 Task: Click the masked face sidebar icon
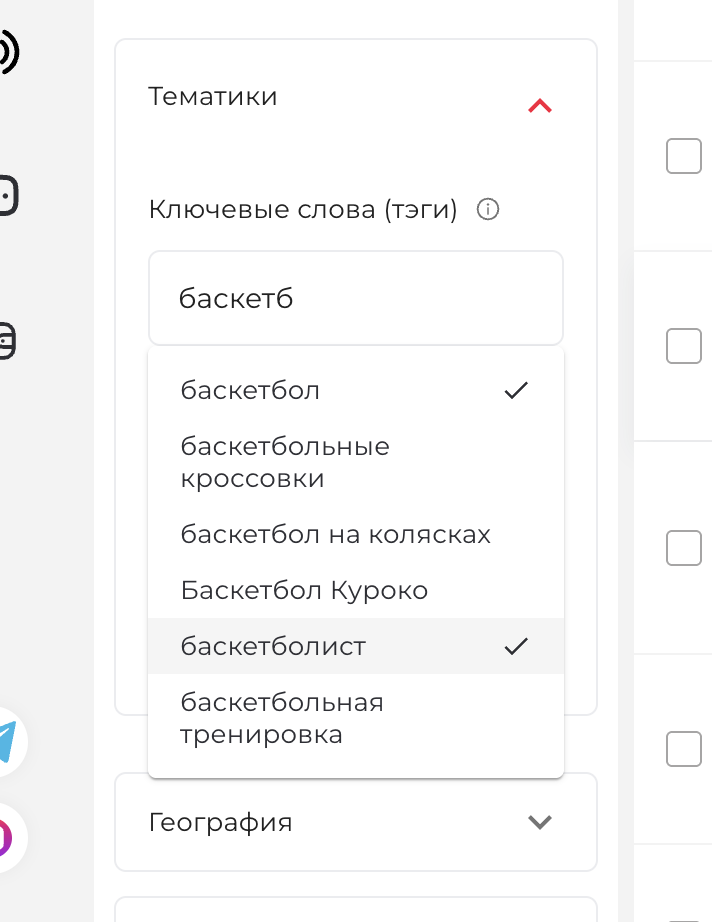coord(7,340)
